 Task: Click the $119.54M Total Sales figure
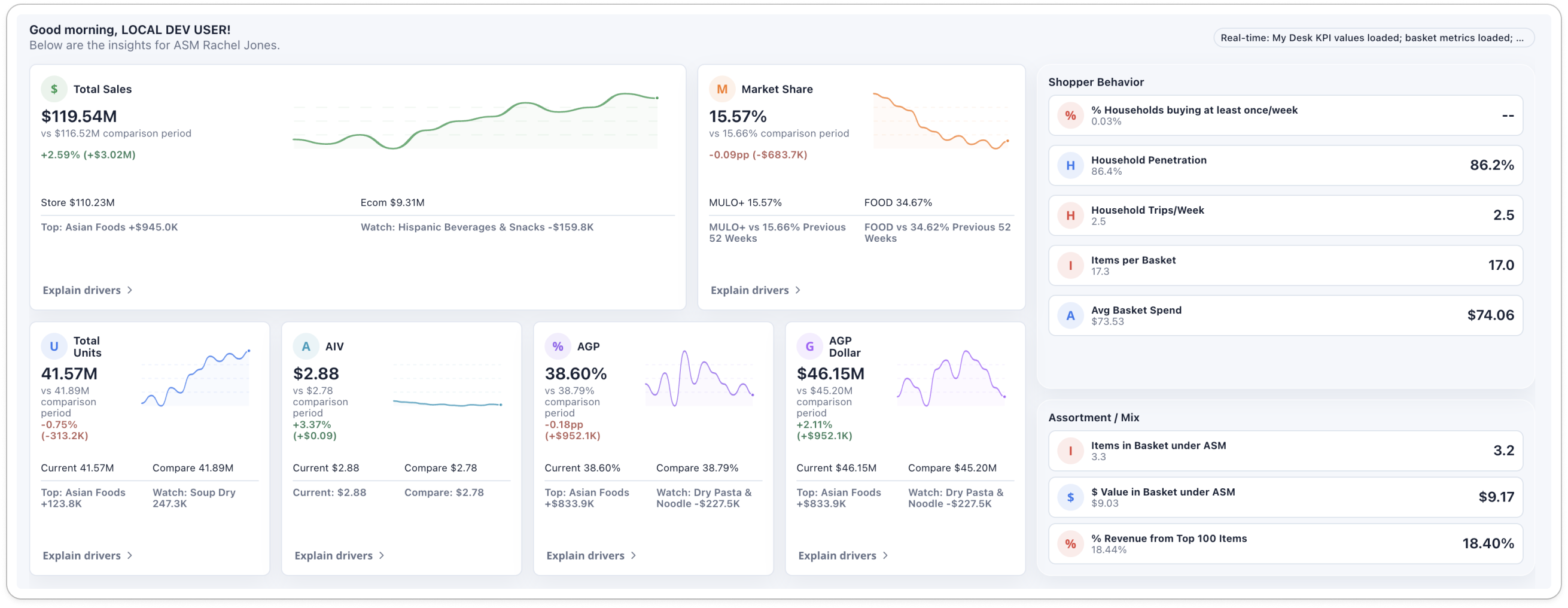click(78, 116)
